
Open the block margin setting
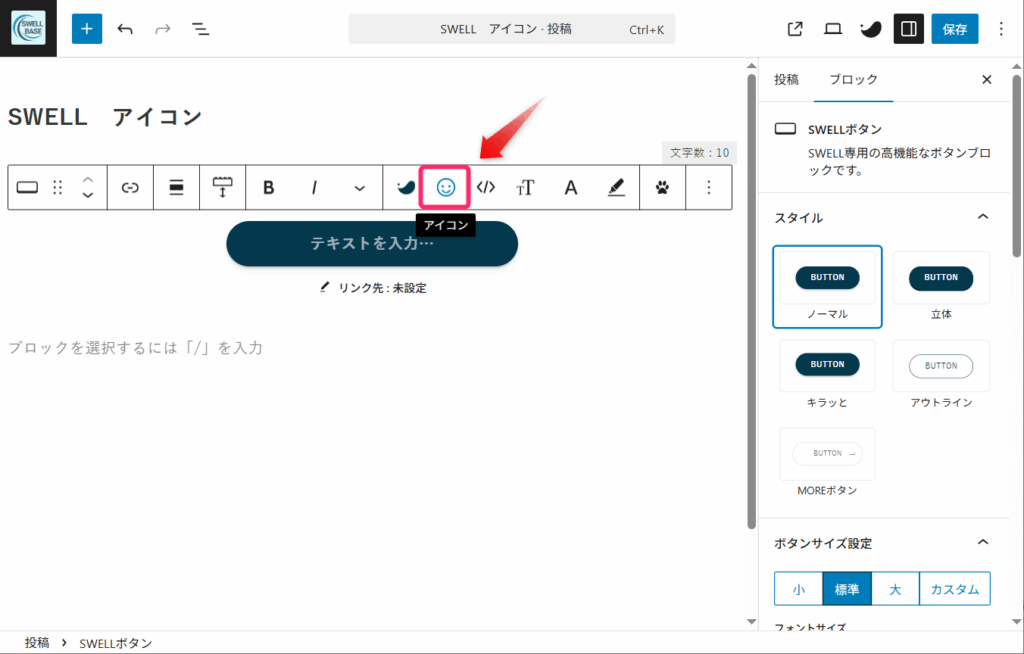(x=223, y=188)
